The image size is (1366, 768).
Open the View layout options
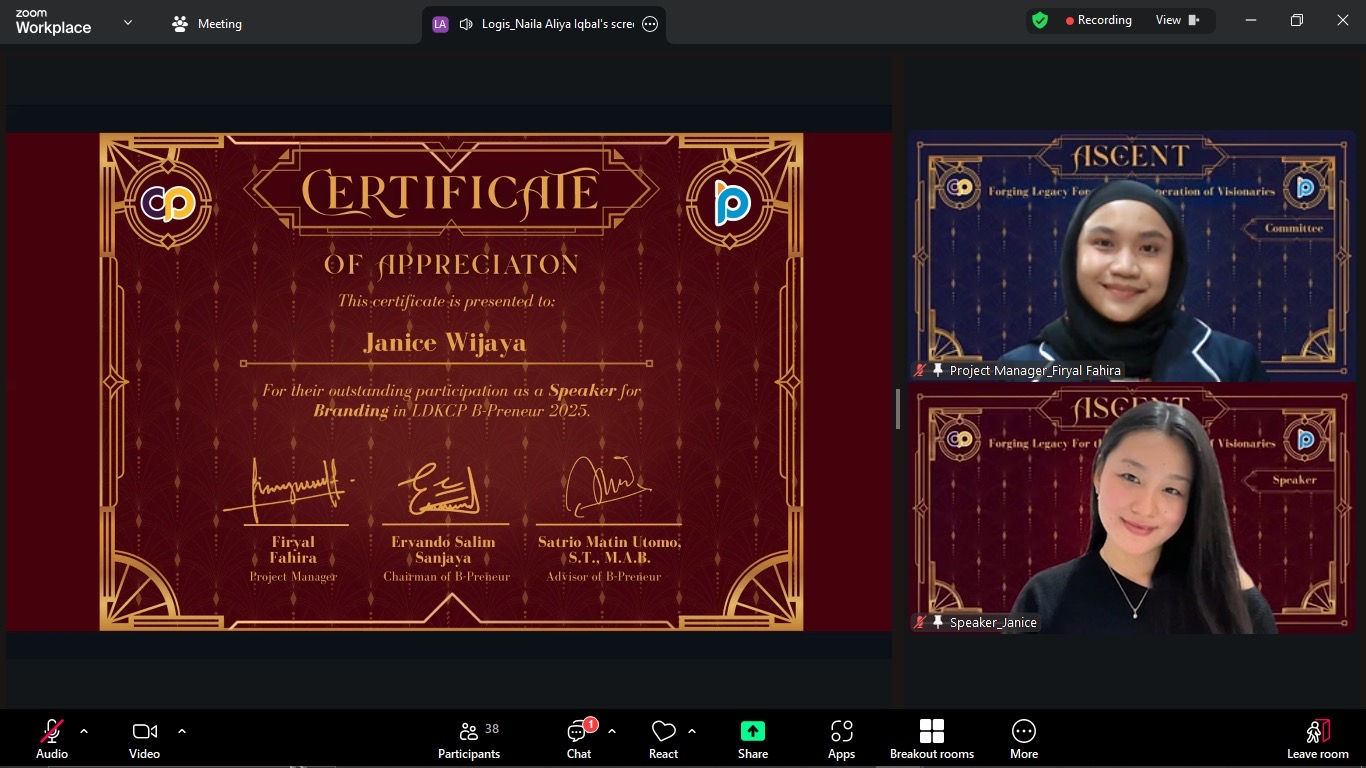[1177, 20]
